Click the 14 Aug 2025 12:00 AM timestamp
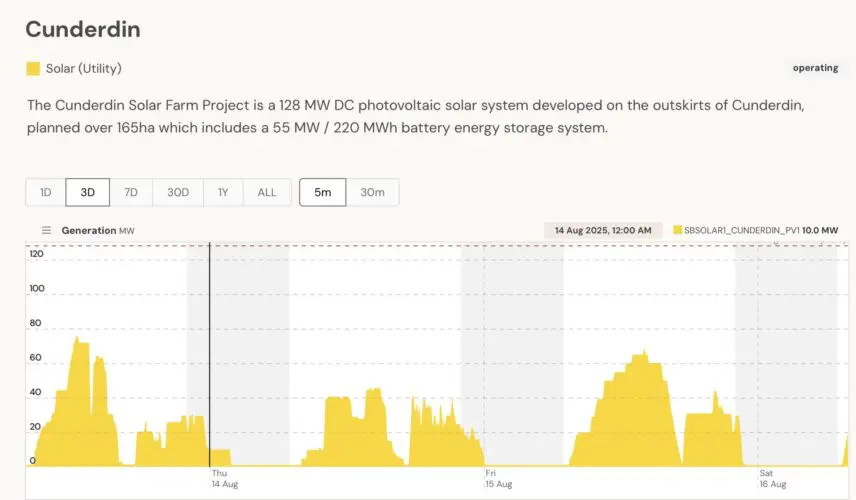 (x=604, y=230)
